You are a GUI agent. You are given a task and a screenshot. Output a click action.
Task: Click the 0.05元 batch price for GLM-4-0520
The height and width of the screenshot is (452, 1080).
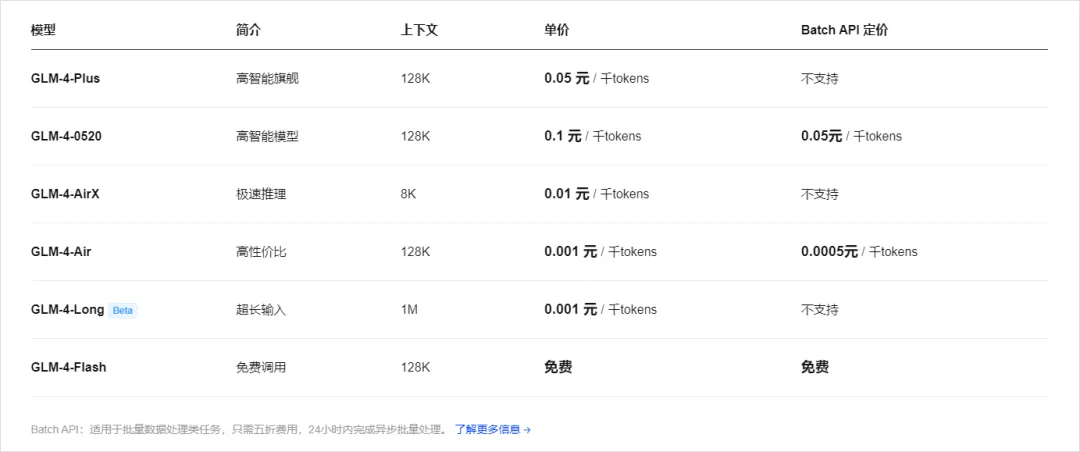coord(821,136)
